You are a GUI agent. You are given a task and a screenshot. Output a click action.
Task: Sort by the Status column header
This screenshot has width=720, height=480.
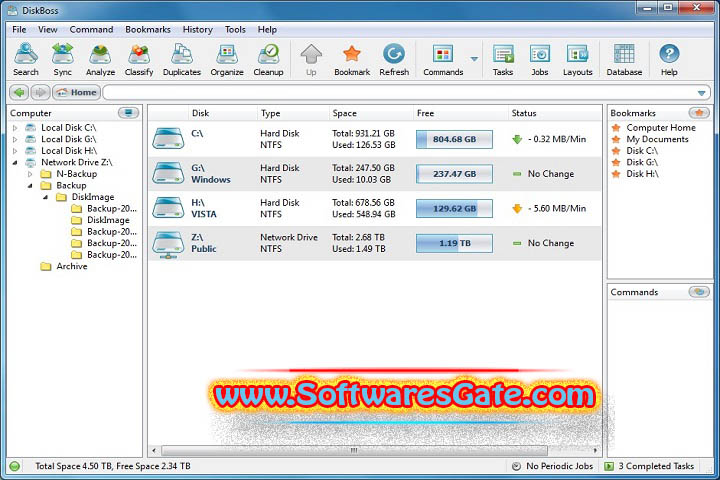coord(555,113)
